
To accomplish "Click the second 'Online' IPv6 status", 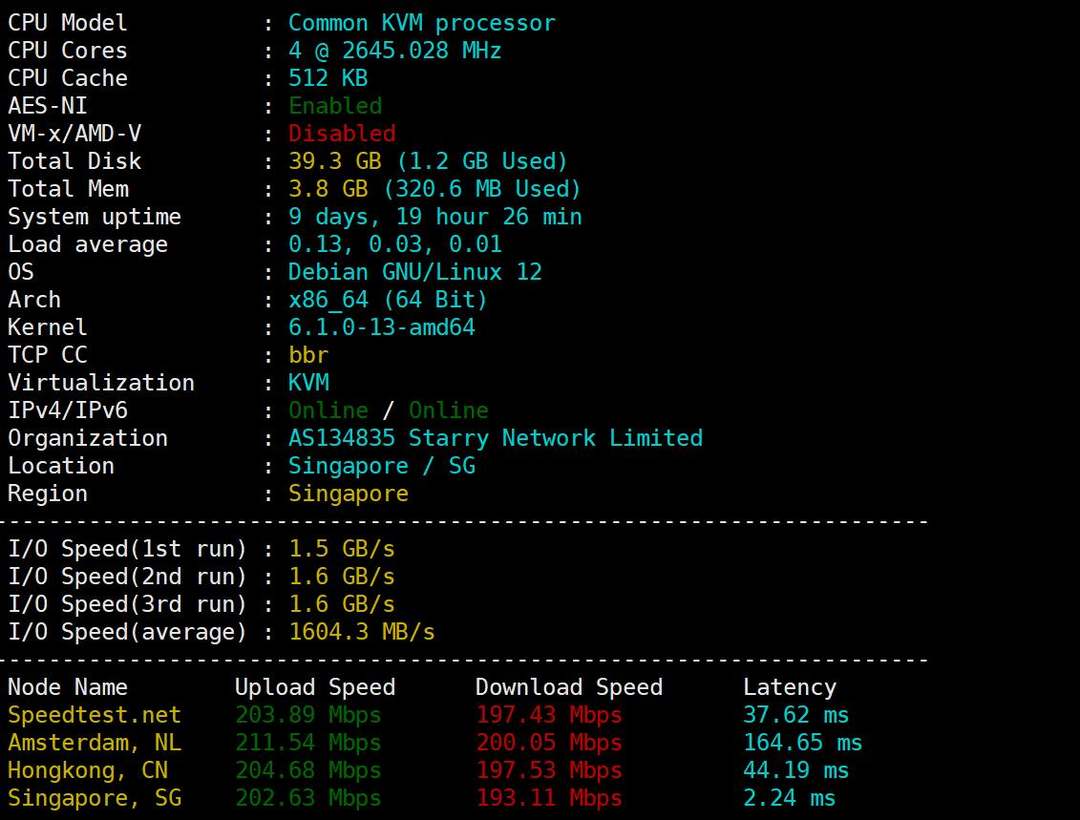I will click(x=448, y=410).
